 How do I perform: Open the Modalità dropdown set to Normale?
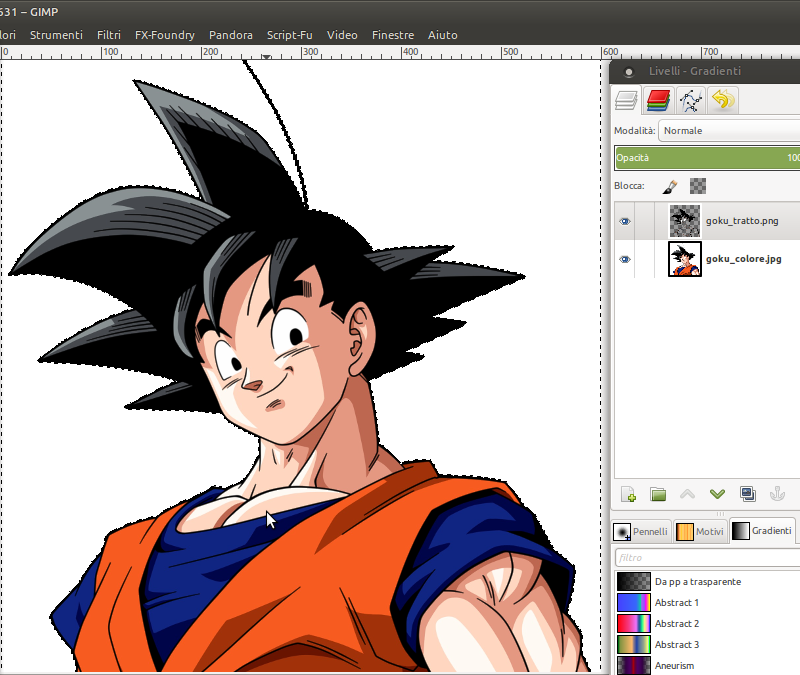(728, 131)
